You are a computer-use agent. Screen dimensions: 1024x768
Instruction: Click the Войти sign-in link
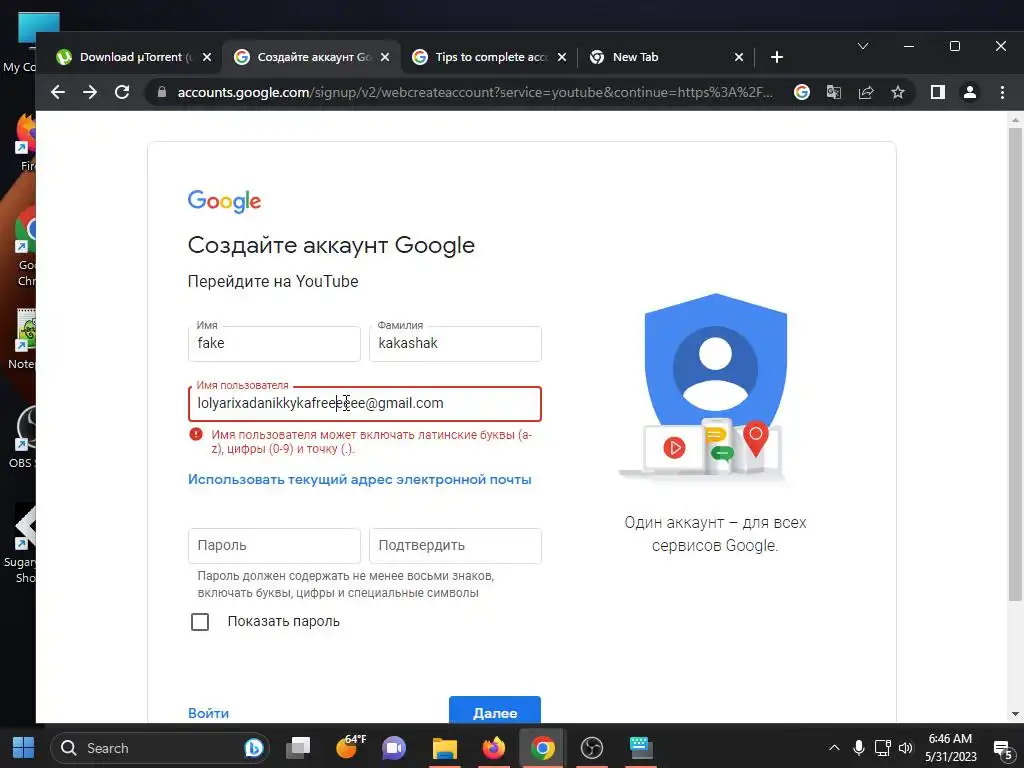point(208,713)
